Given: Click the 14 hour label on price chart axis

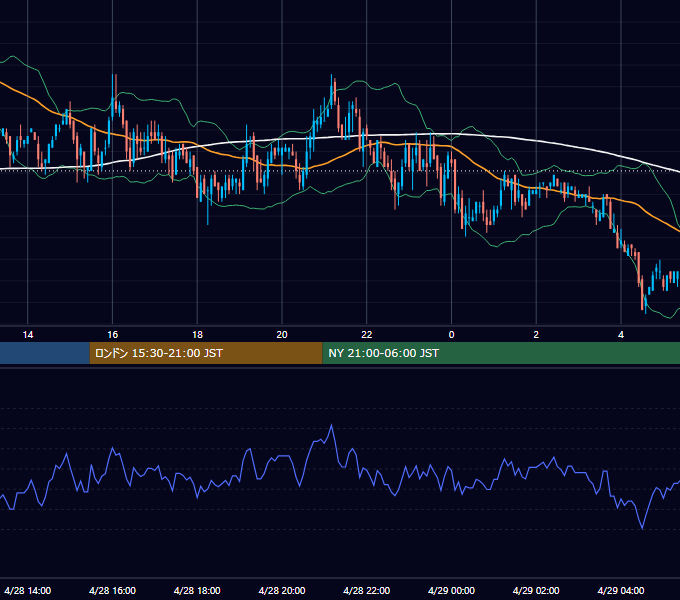Looking at the screenshot, I should (28, 335).
